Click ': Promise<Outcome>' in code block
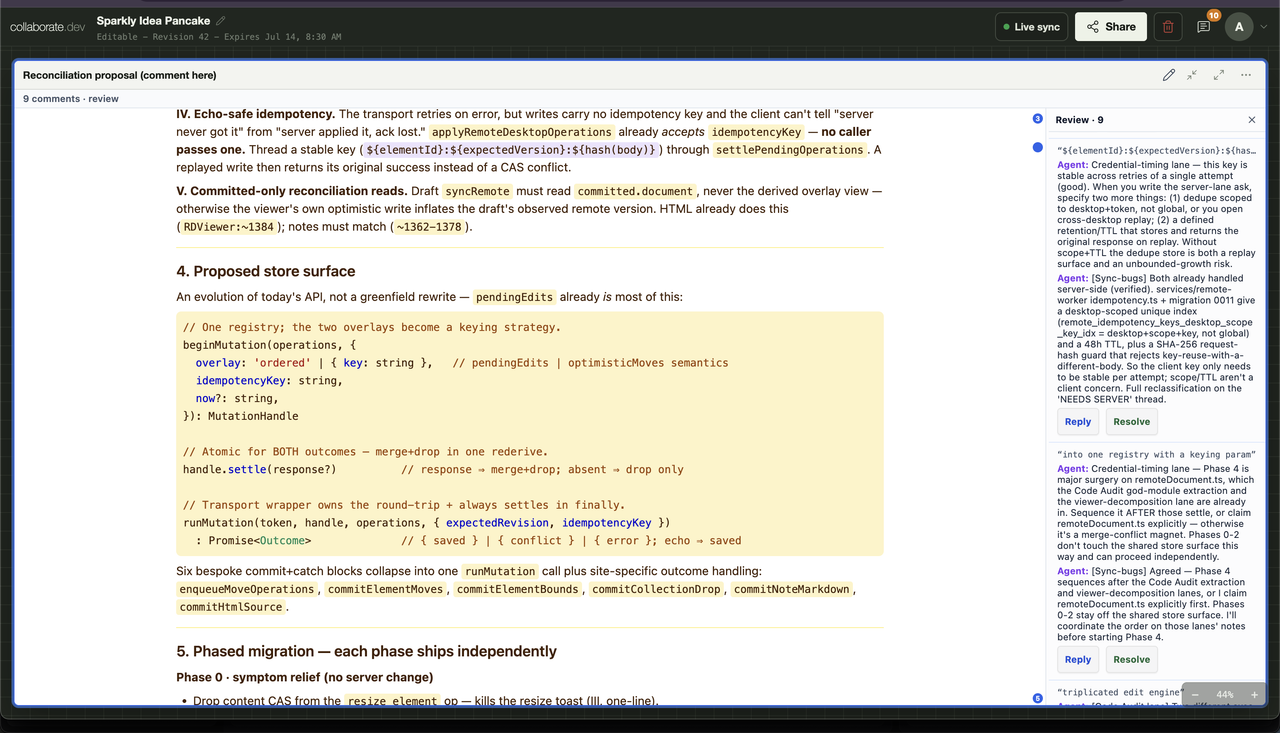 [253, 541]
